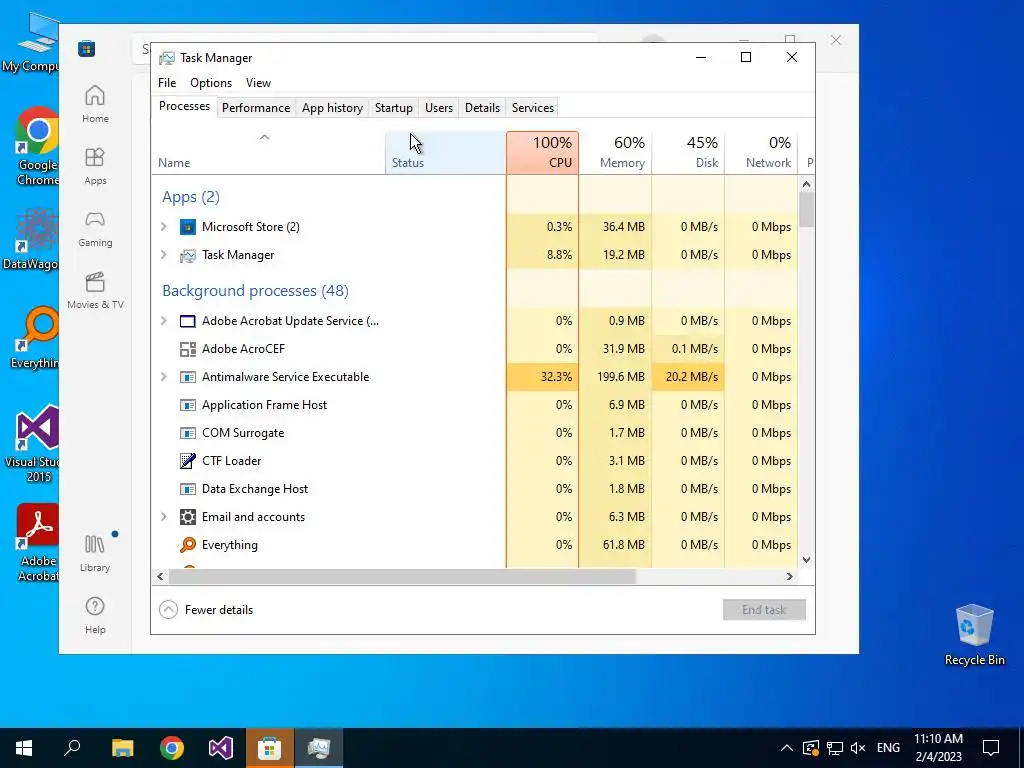Click the horizontal scrollbar thumb
The image size is (1024, 768).
click(402, 577)
